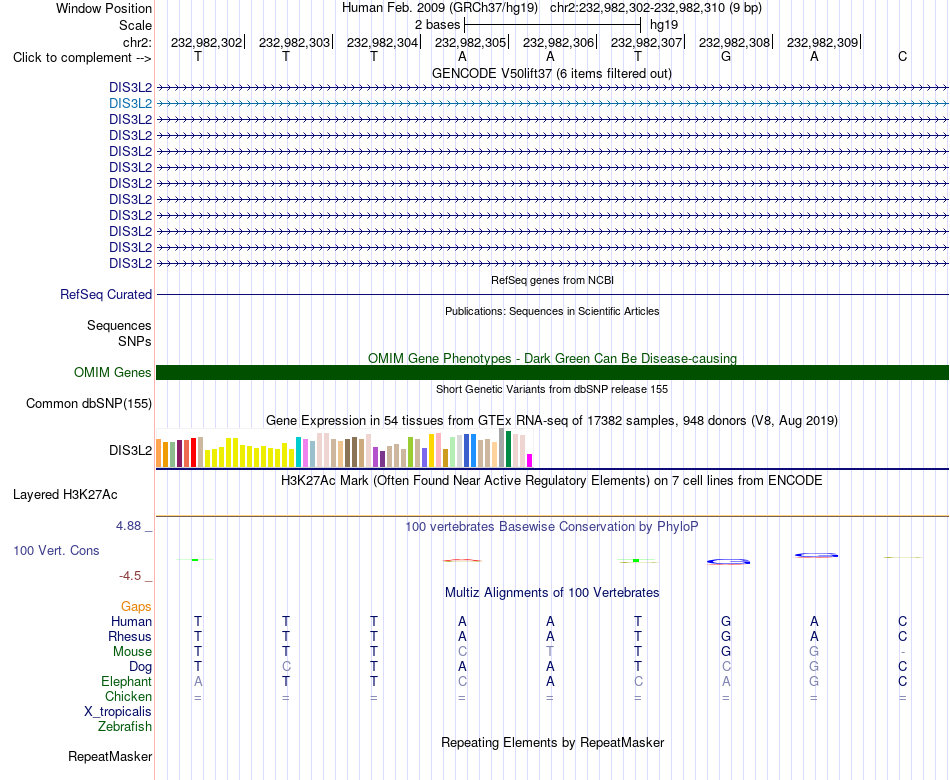950x780 pixels.
Task: Click the Gaps label in Multiz alignments
Action: point(136,607)
